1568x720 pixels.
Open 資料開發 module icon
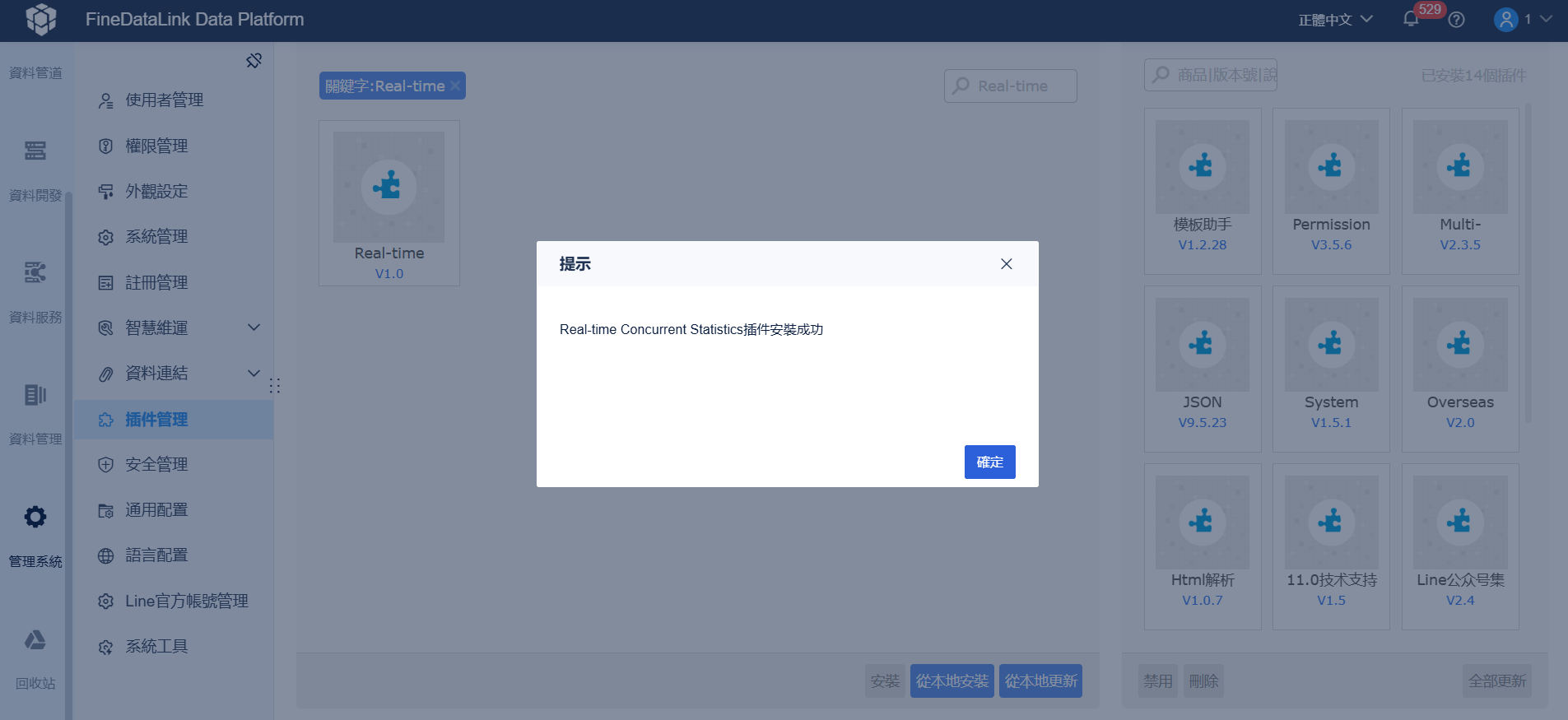(35, 151)
